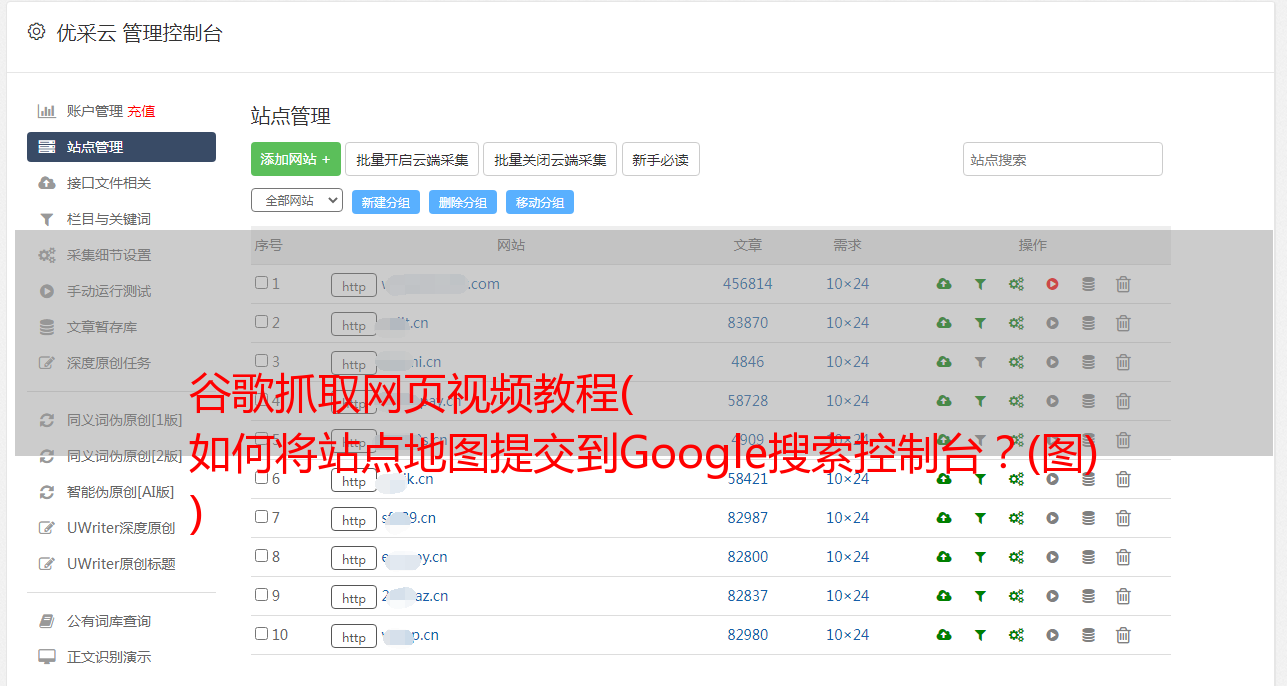
Task: Click the filter icon in the 82800 row
Action: pyautogui.click(x=980, y=557)
